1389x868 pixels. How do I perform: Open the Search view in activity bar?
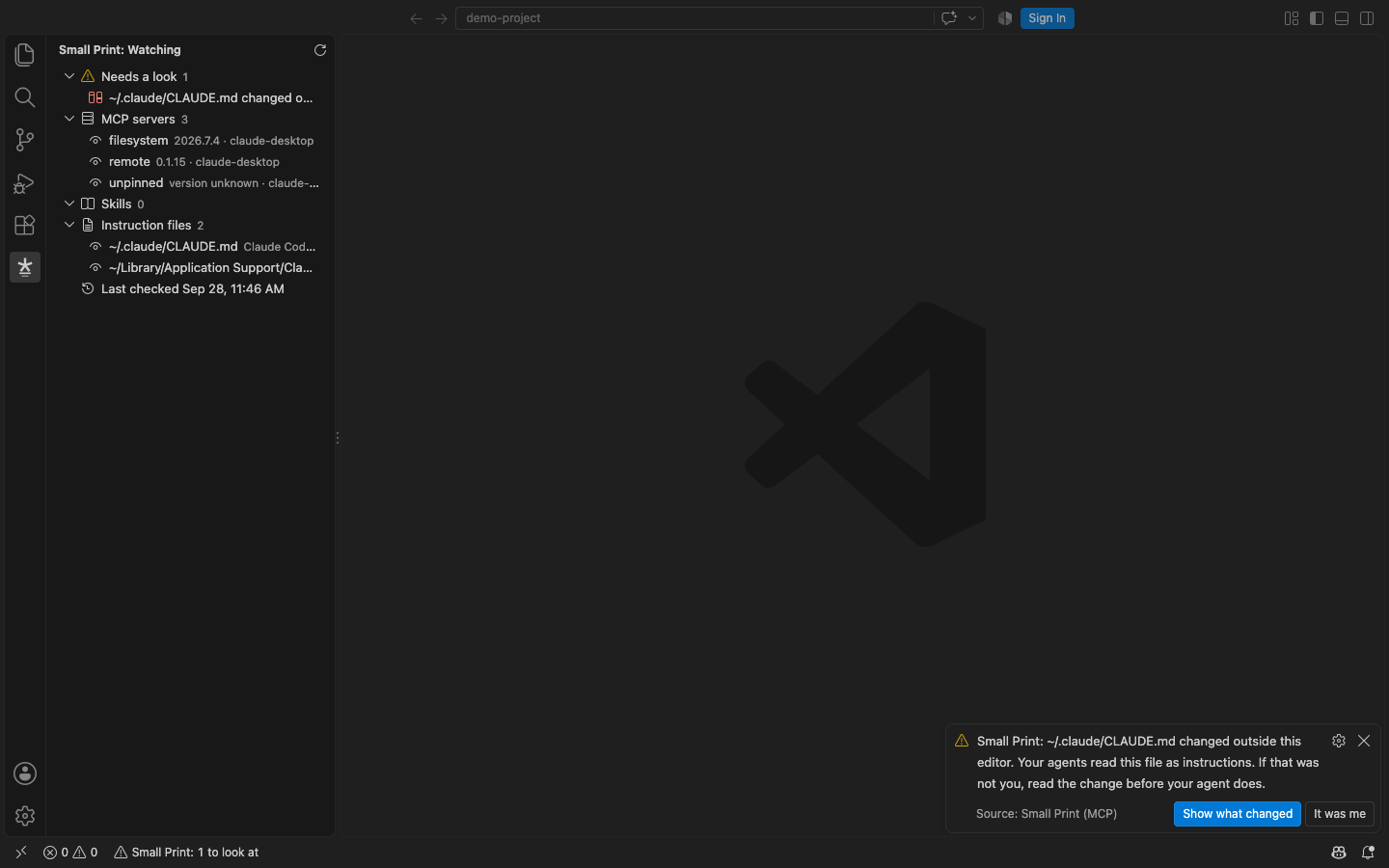[x=25, y=97]
